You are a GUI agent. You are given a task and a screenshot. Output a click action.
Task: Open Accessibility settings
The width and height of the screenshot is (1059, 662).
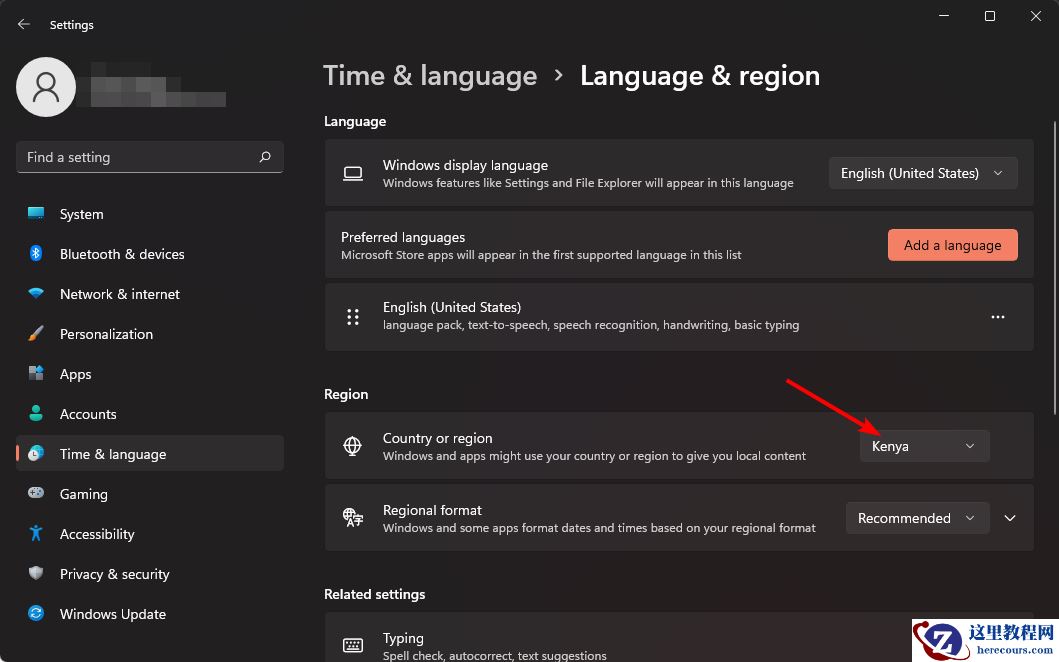96,534
